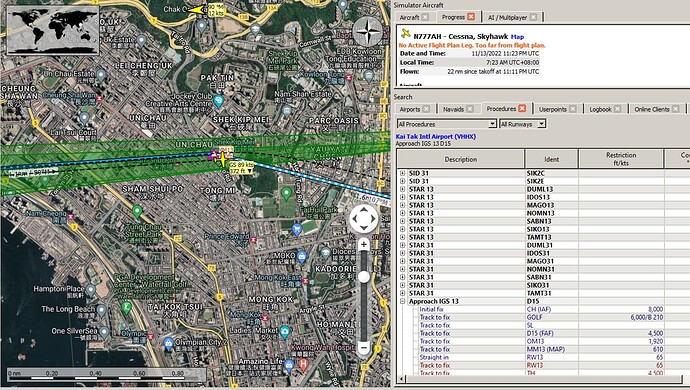Switch to the Logbook tab

click(600, 109)
